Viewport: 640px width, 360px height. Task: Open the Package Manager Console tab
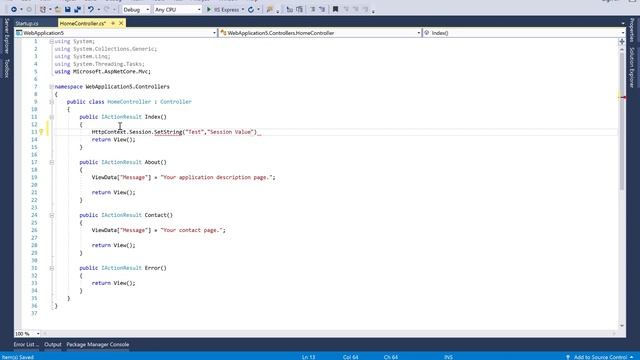98,344
